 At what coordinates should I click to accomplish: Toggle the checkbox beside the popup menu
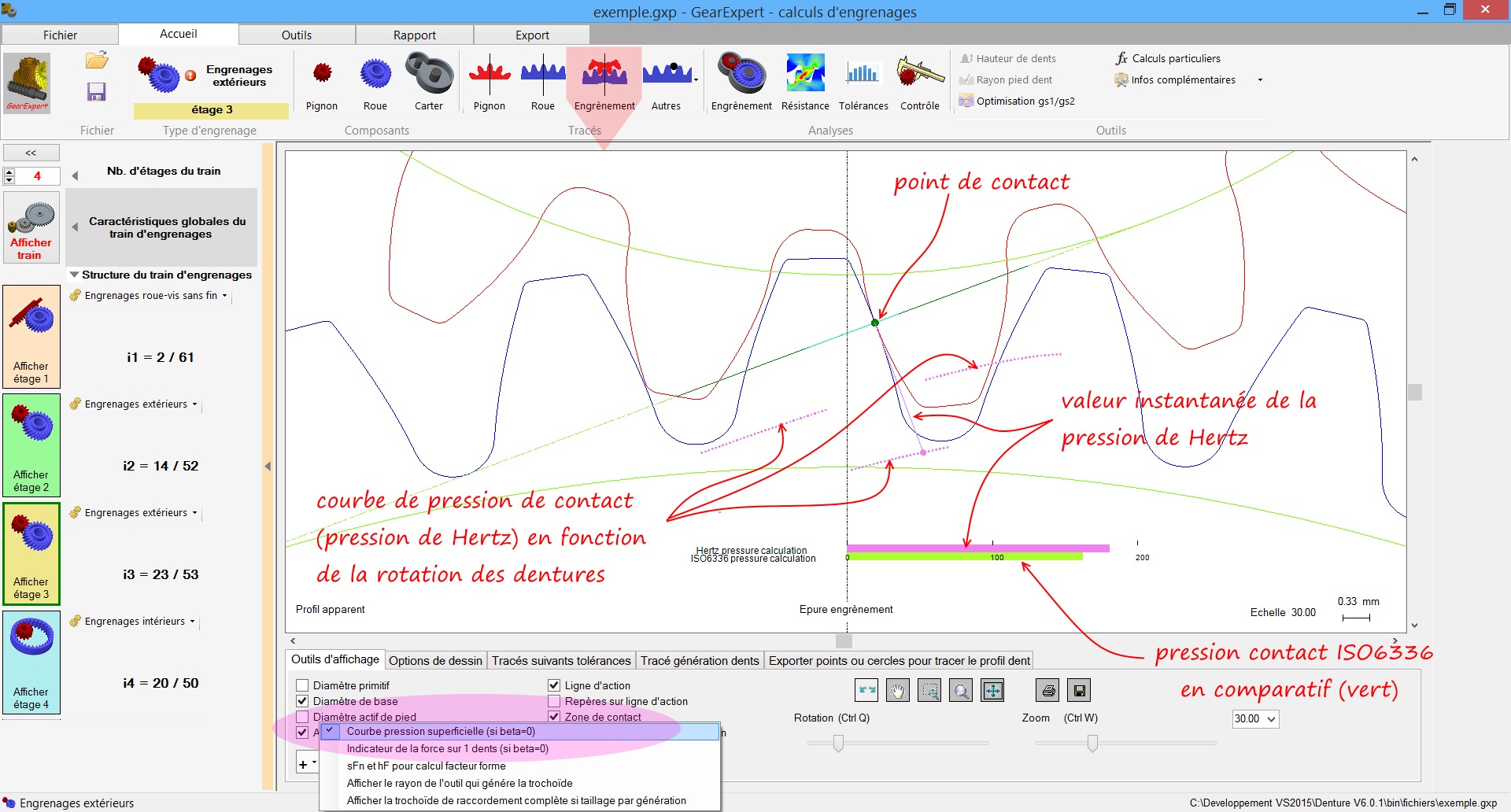[x=302, y=733]
